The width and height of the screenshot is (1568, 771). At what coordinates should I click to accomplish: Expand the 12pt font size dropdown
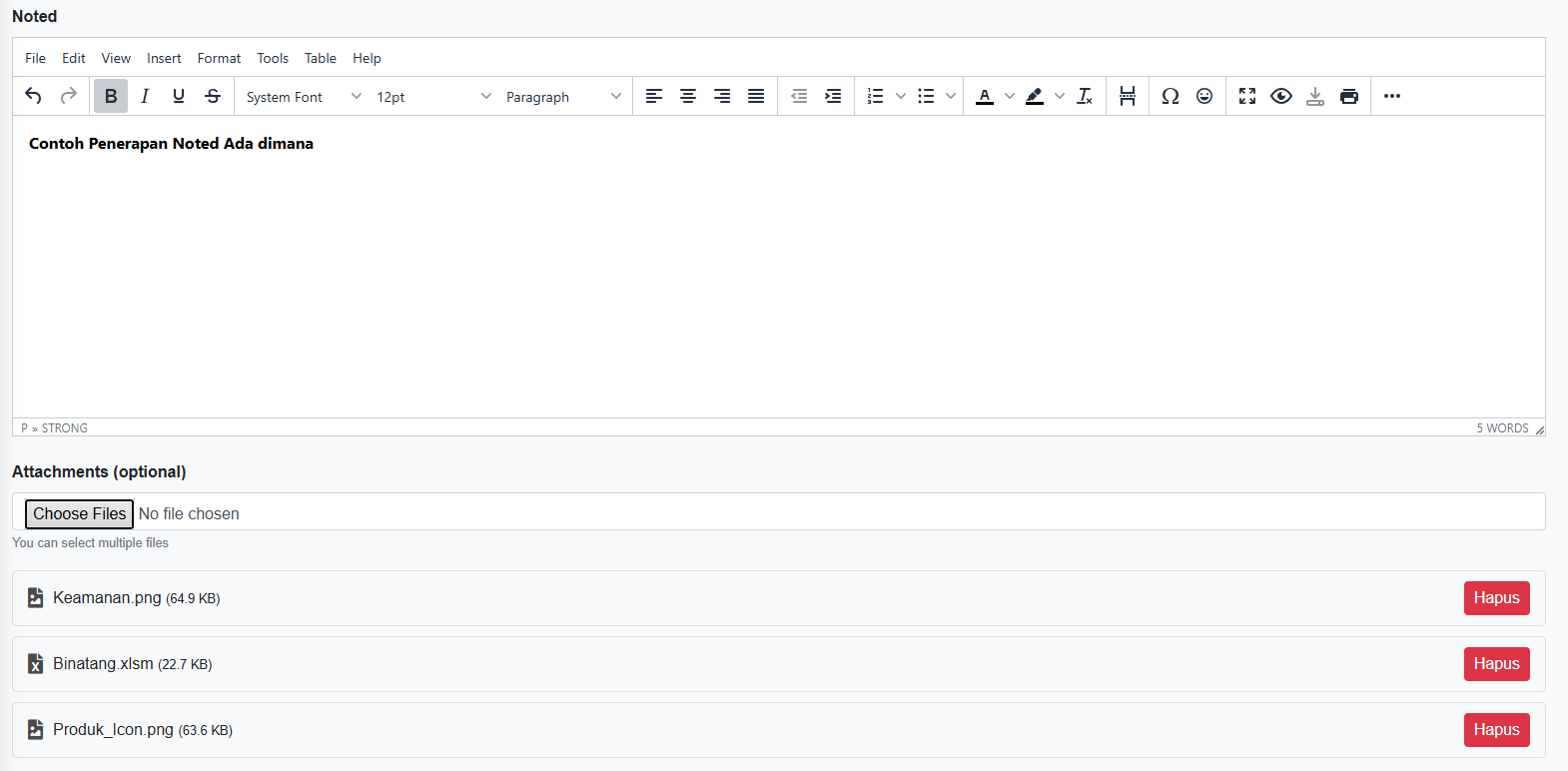[x=433, y=96]
